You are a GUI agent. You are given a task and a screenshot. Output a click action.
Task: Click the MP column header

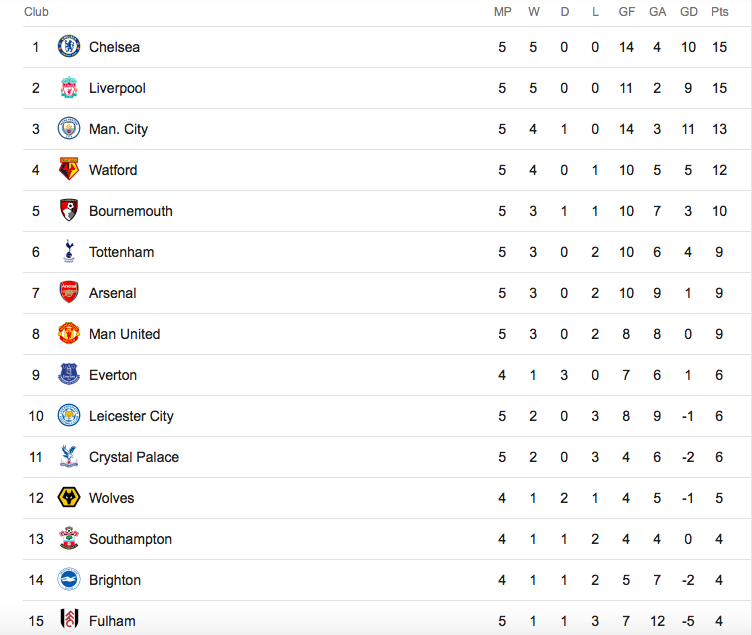(502, 12)
